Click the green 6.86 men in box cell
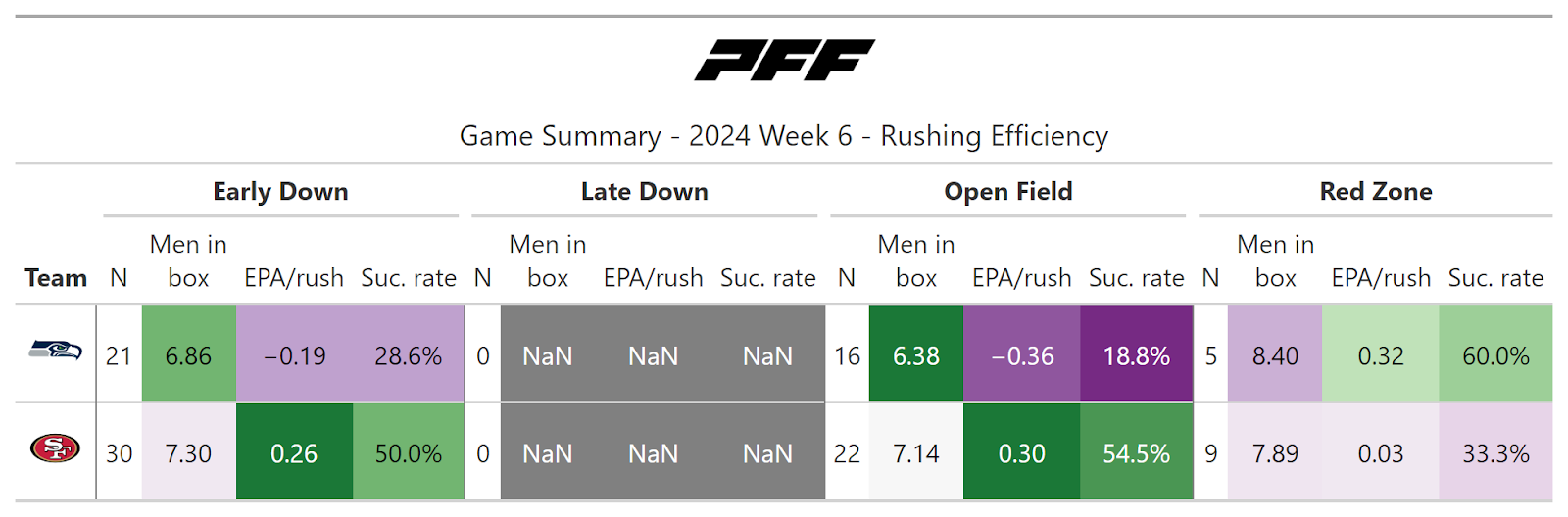The height and width of the screenshot is (517, 1568). coord(188,355)
